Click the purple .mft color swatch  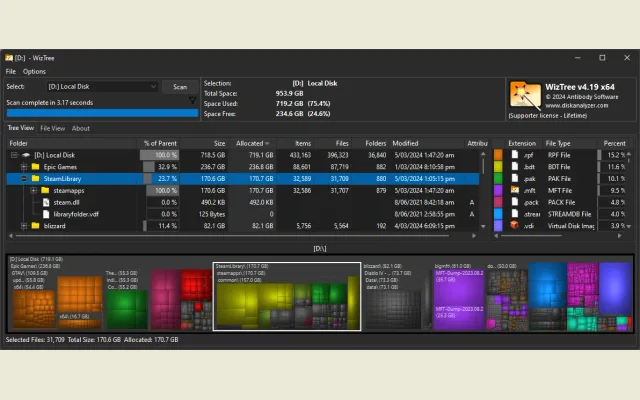pos(498,190)
